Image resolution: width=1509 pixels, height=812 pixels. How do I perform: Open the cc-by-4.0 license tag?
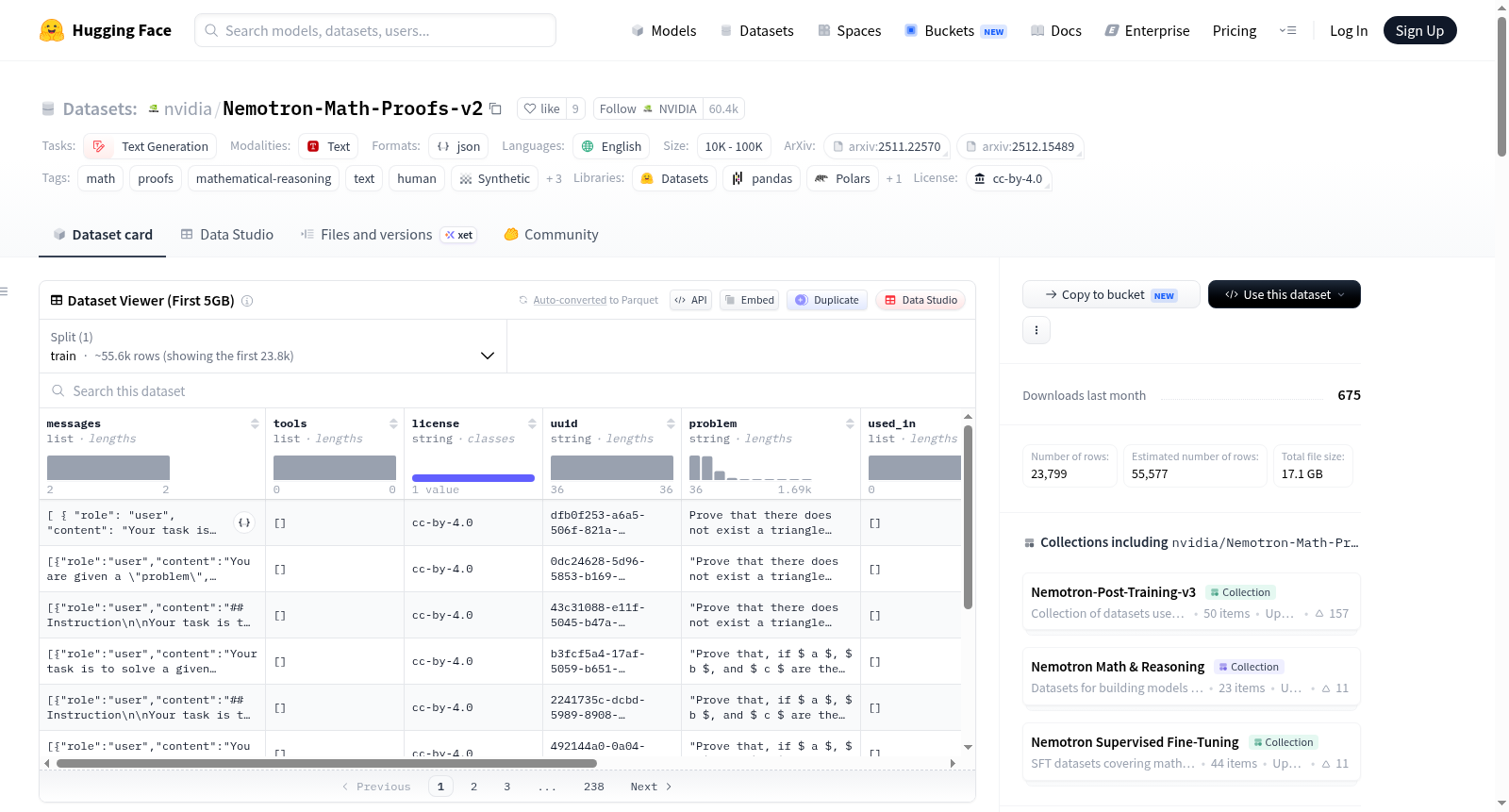coord(1008,178)
